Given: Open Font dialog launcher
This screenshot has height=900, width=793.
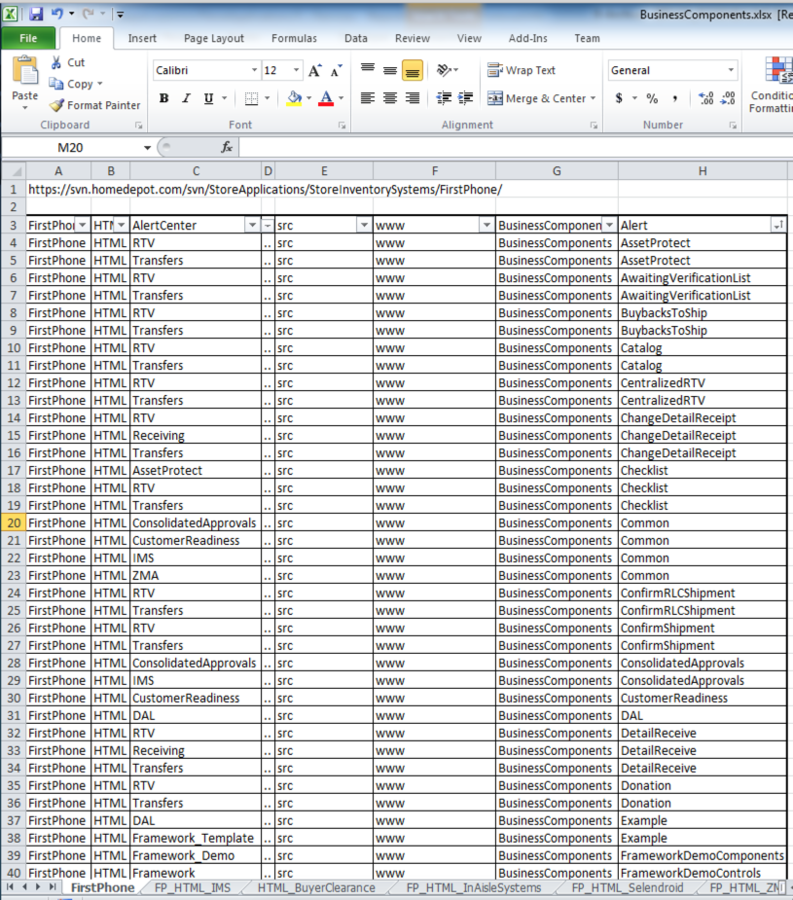Looking at the screenshot, I should pos(342,125).
